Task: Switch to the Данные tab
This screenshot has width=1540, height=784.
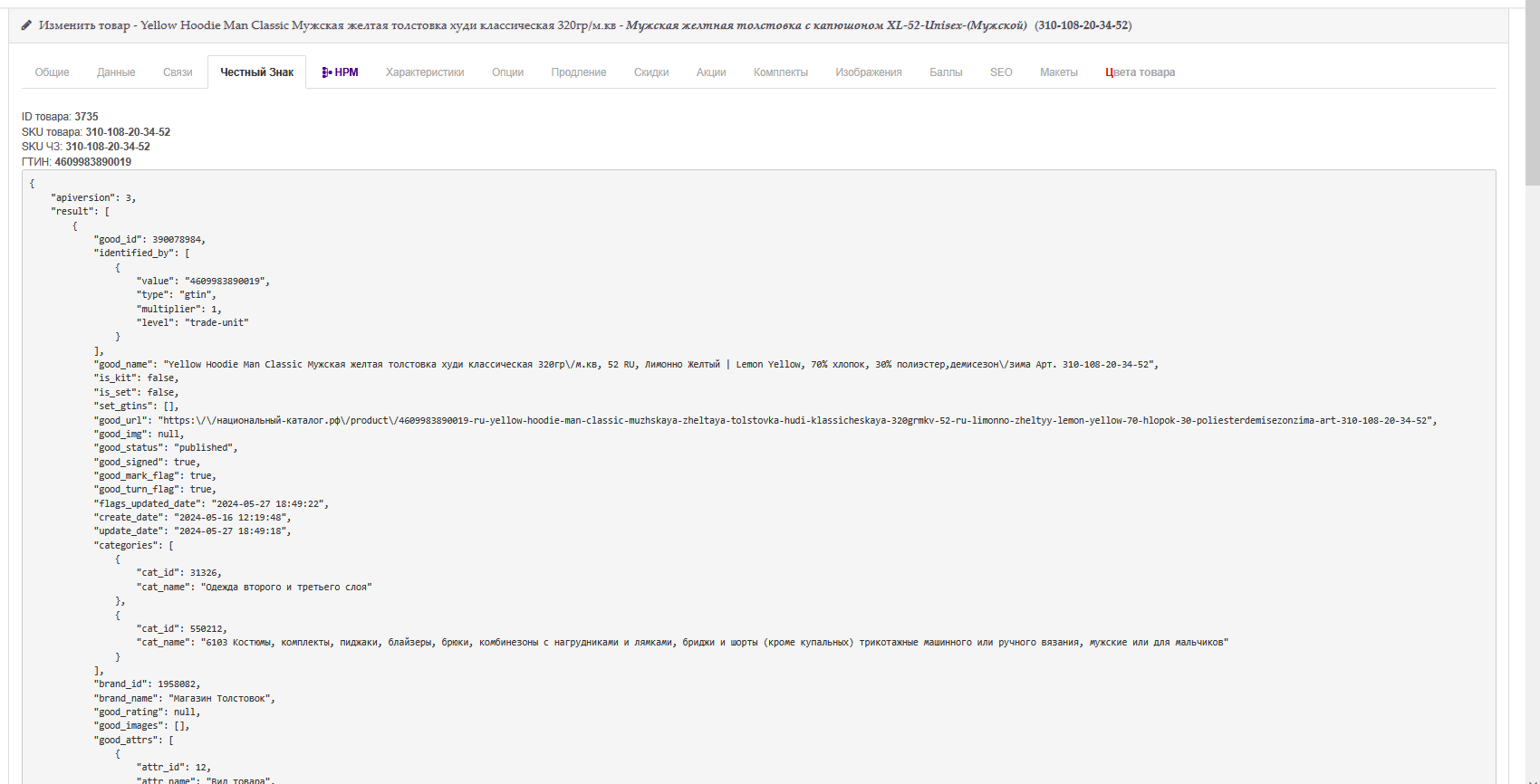Action: 116,72
